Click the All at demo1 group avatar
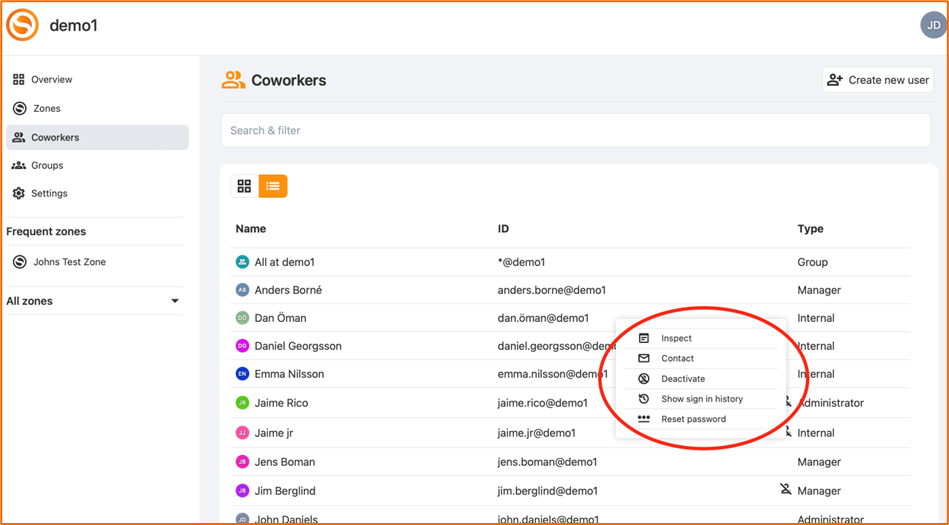 242,262
